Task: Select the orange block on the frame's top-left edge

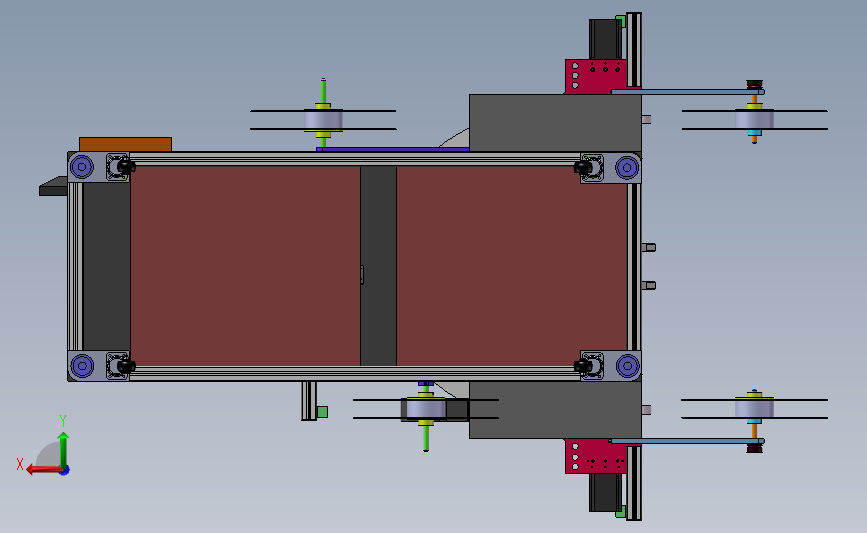Action: point(126,144)
